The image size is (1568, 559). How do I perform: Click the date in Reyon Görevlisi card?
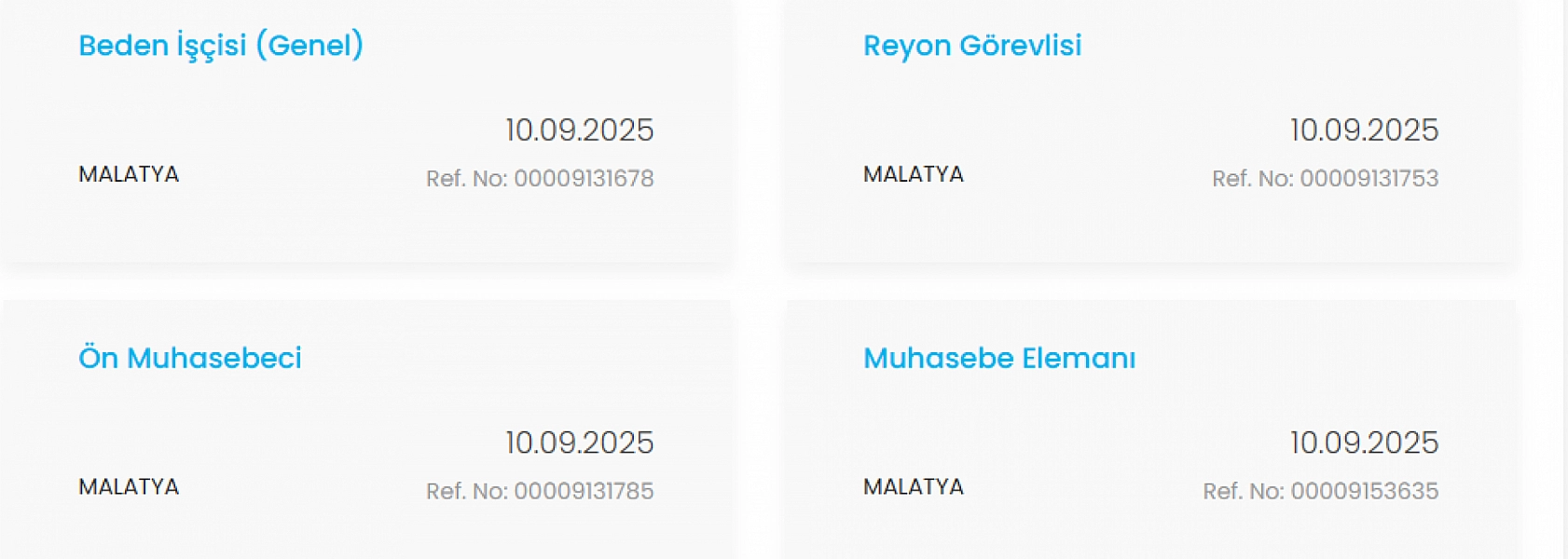(x=1364, y=130)
